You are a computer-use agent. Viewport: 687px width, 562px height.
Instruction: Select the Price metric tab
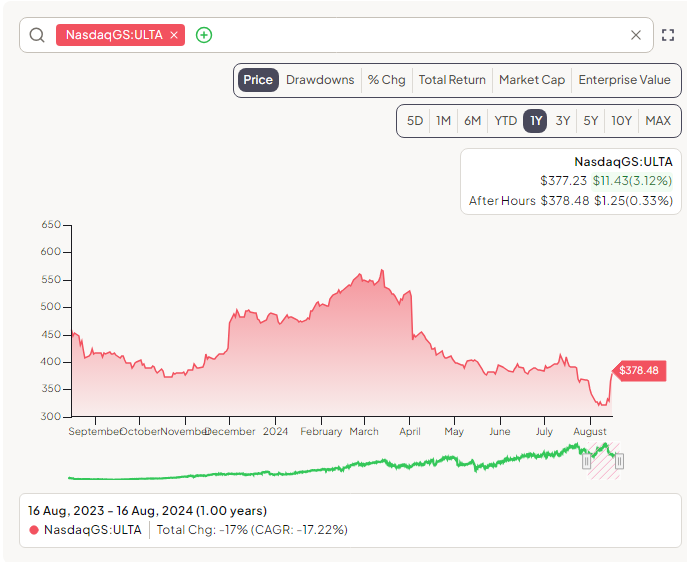coord(258,80)
